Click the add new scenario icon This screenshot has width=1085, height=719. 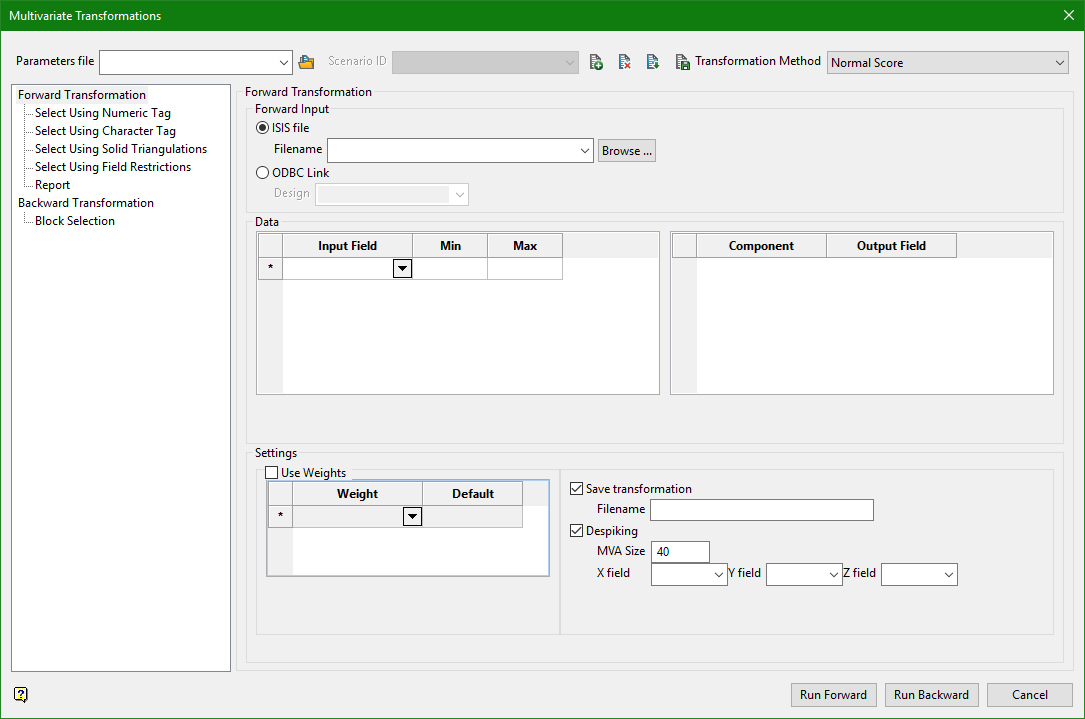pyautogui.click(x=596, y=62)
